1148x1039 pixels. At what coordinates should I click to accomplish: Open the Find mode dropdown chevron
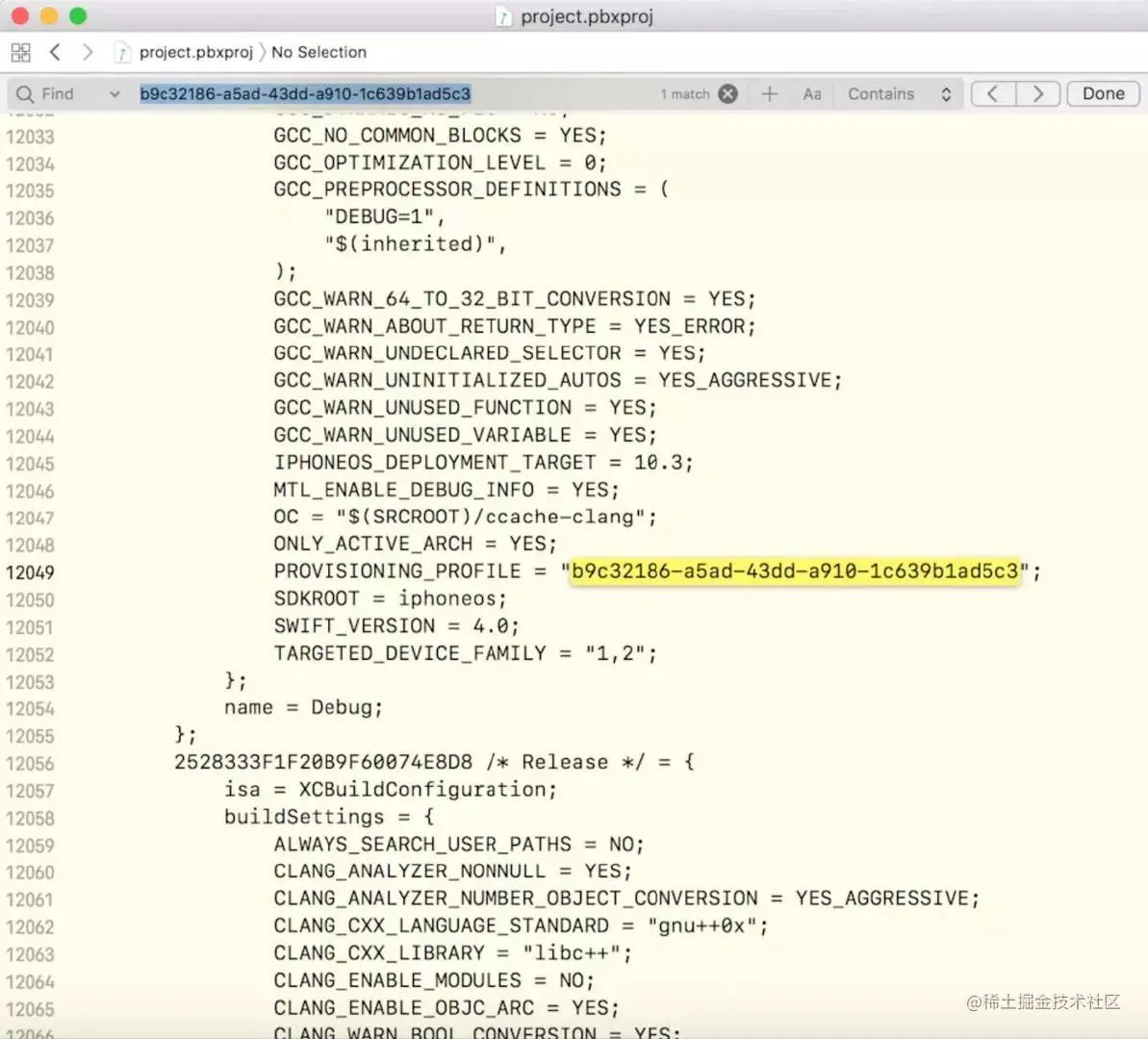[115, 93]
